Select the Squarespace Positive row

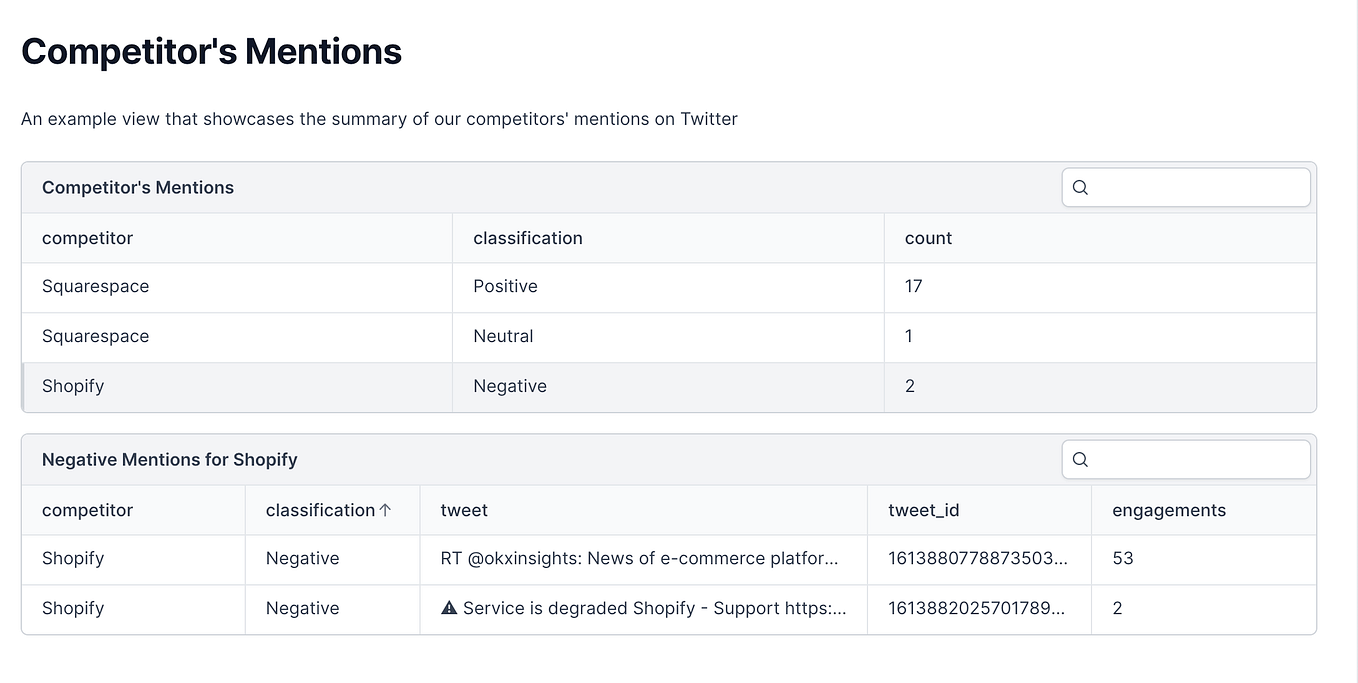pos(669,287)
